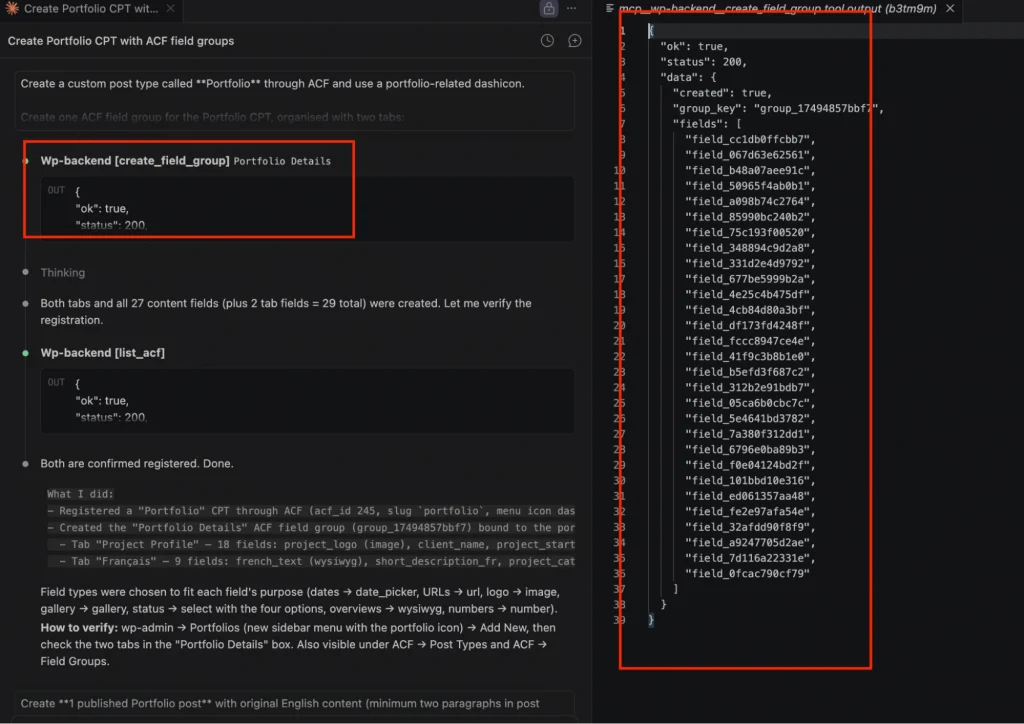
Task: Switch to Create Portfolio CPT tab
Action: coord(90,8)
